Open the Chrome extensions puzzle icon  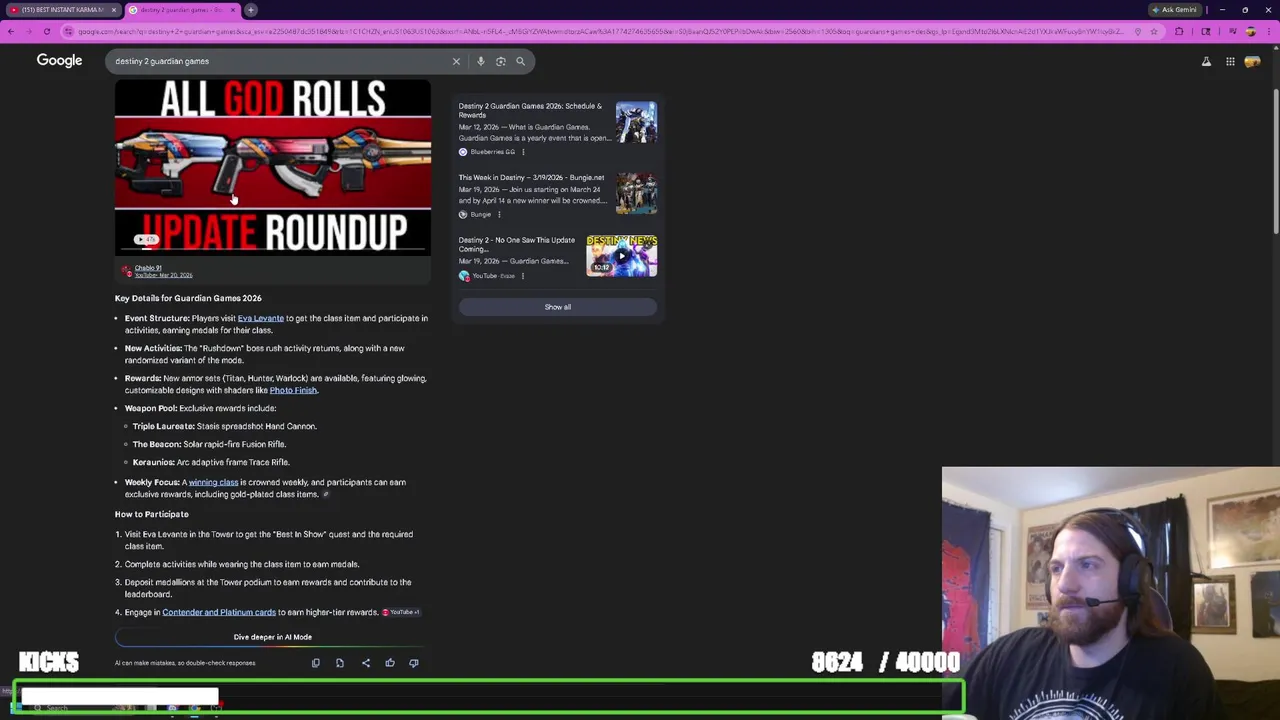coord(1179,31)
